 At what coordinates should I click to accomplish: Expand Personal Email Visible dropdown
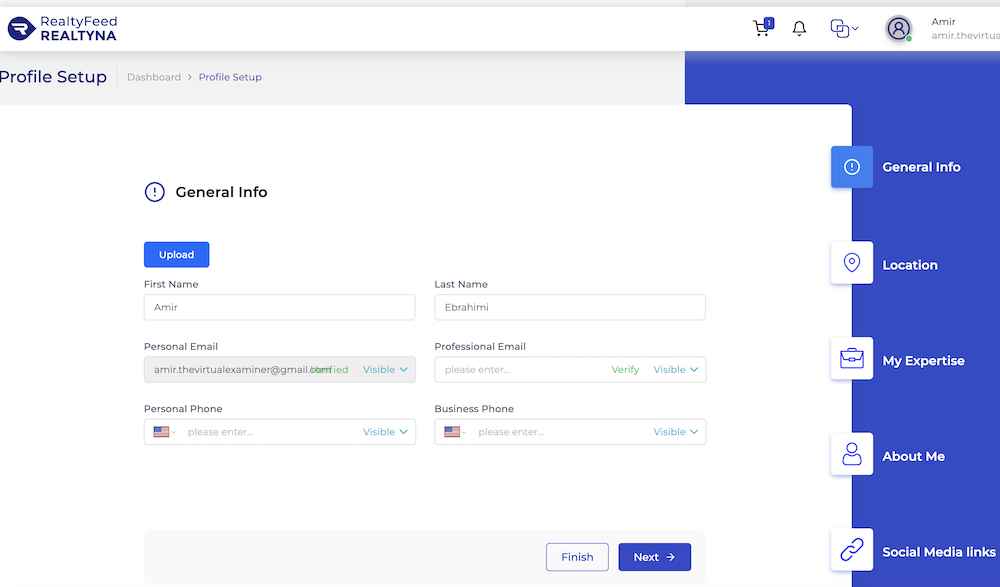click(385, 369)
